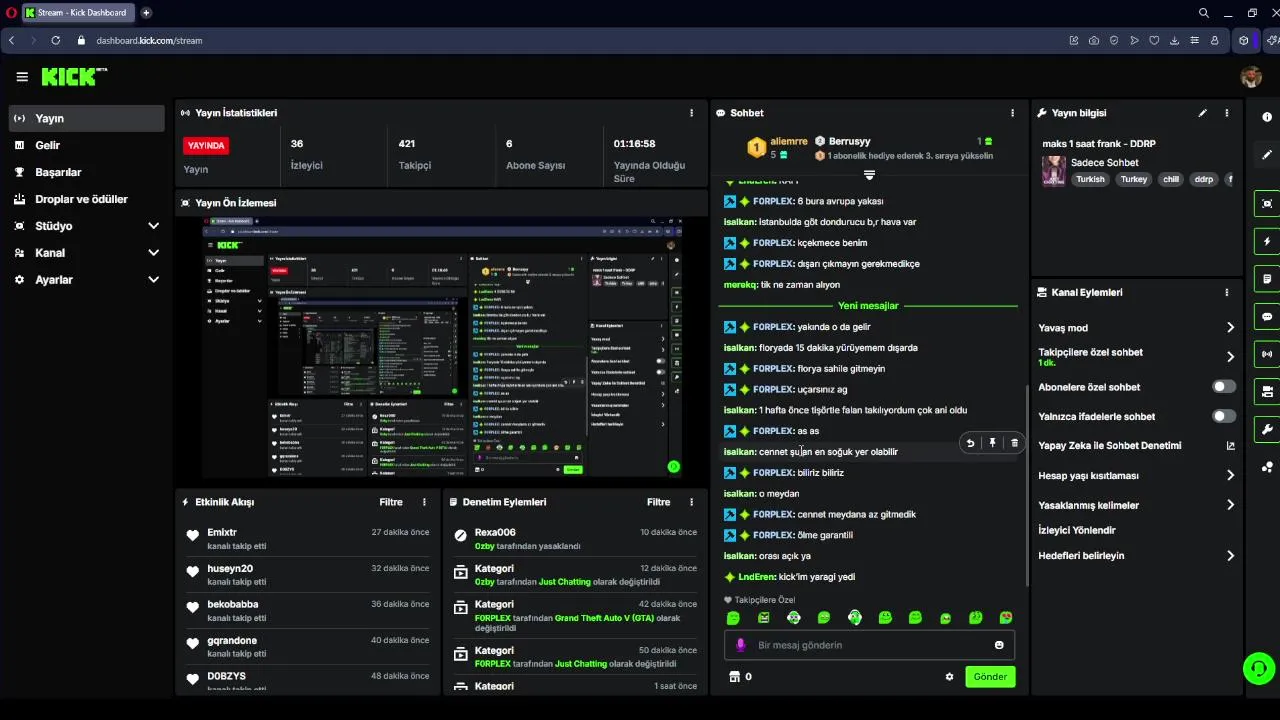Viewport: 1280px width, 720px height.
Task: Open the hamburger menu next to Kick logo
Action: (22, 77)
